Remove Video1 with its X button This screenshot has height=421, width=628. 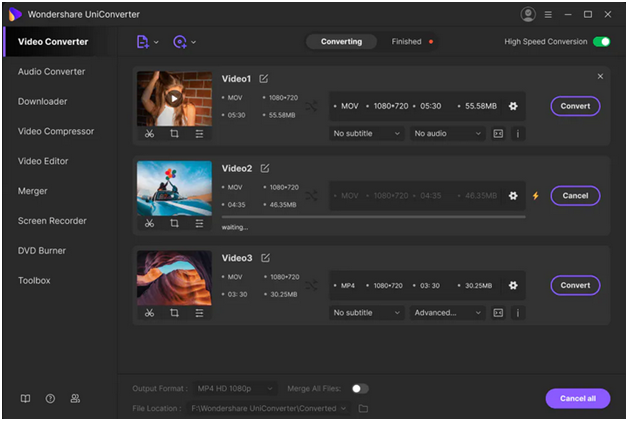click(600, 76)
